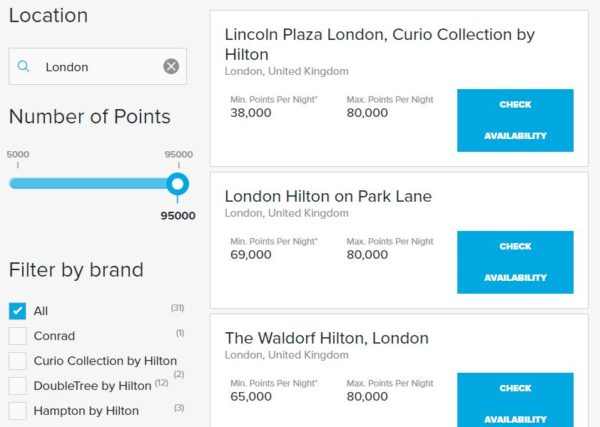Tick the DoubleTree by Hilton checkbox
The width and height of the screenshot is (600, 427).
[17, 386]
